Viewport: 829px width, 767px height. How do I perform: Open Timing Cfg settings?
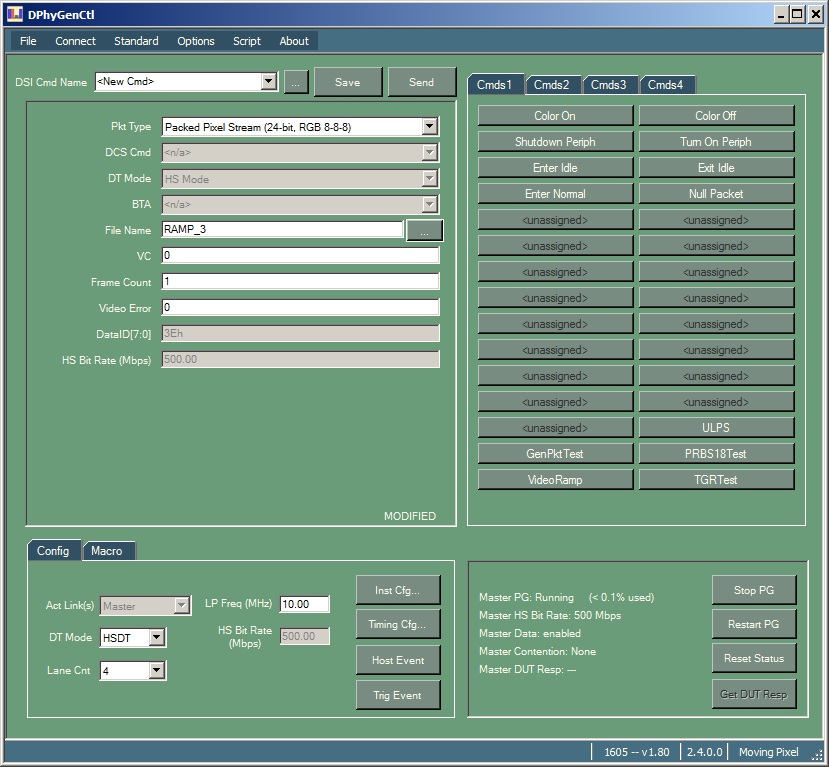click(398, 625)
